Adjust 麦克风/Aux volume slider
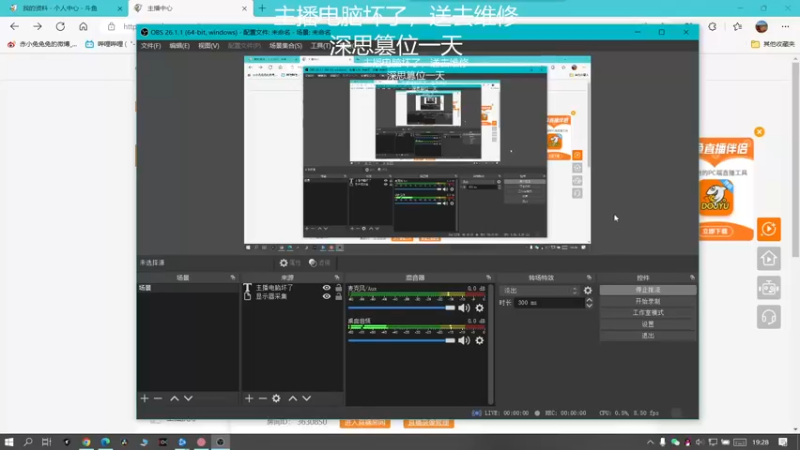Screen dimensions: 800x450 [402, 308]
